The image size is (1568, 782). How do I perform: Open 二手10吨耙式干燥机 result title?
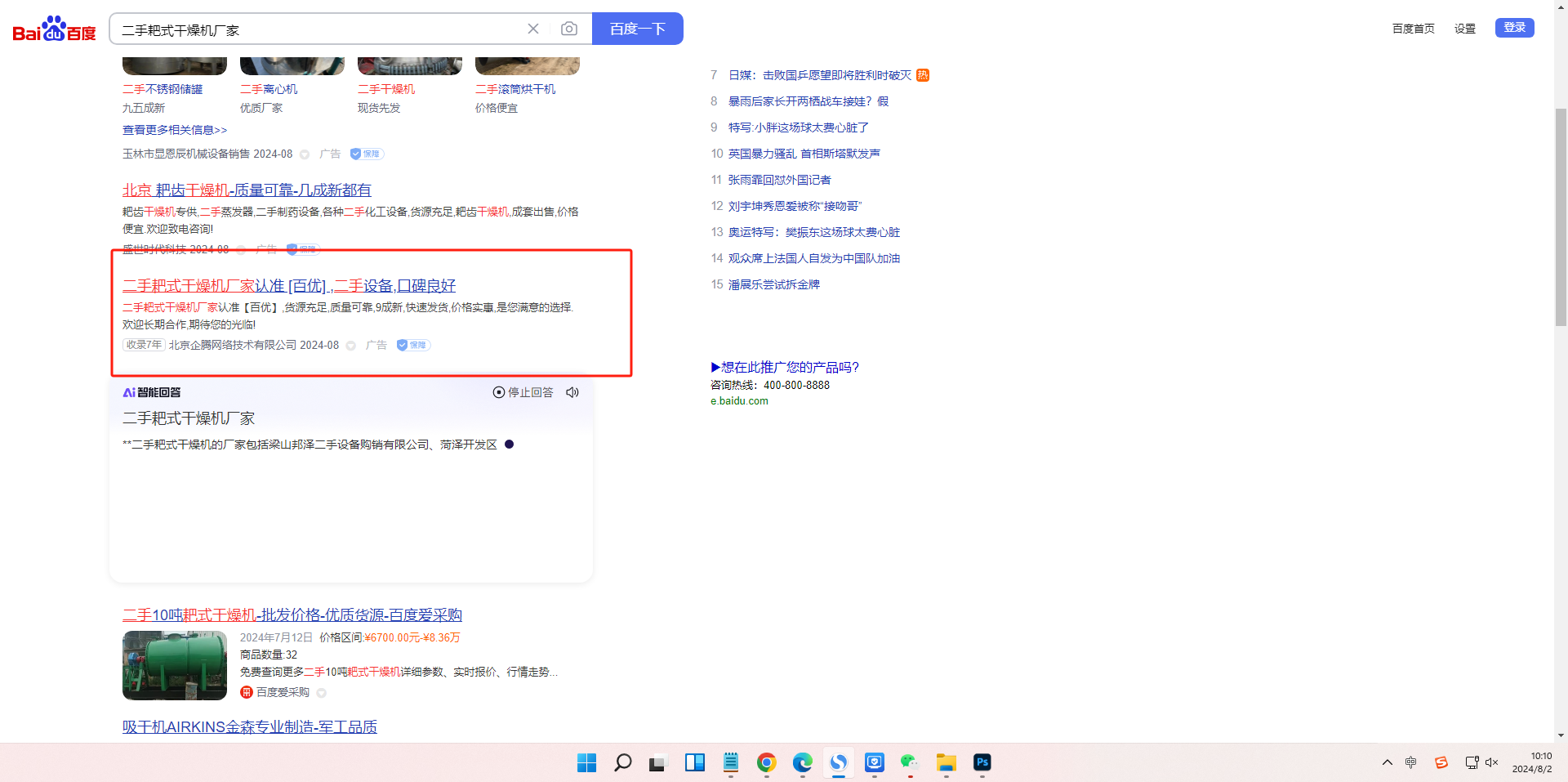tap(292, 614)
